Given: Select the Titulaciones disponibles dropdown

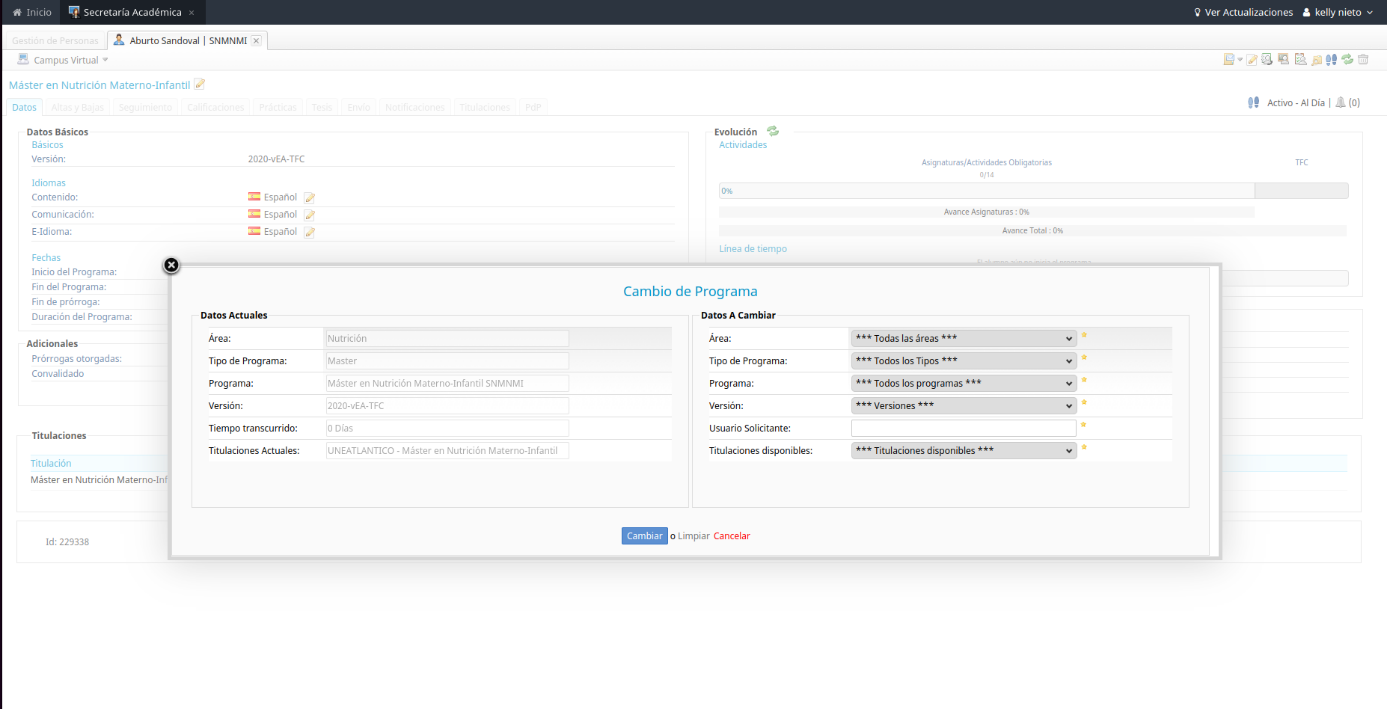Looking at the screenshot, I should (963, 451).
